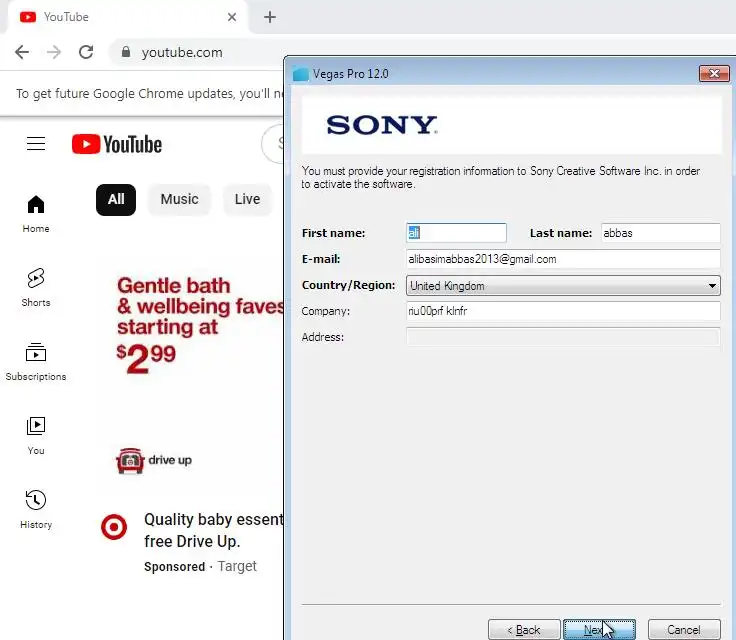Open History in YouTube sidebar
The image size is (736, 640).
[x=36, y=510]
